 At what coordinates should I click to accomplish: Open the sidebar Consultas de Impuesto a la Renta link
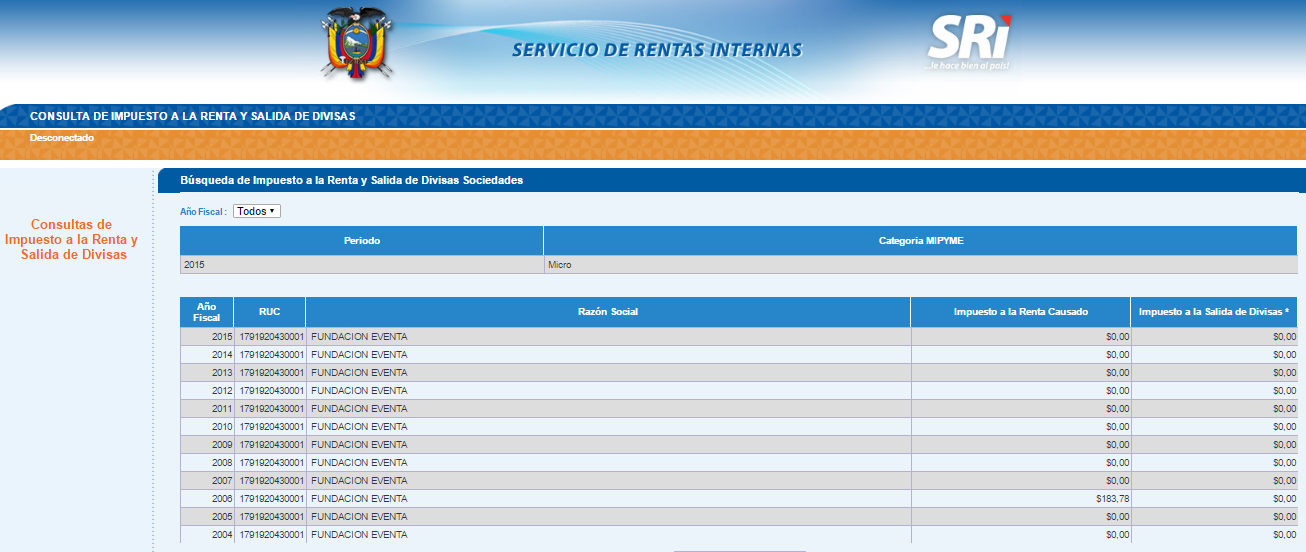(71, 240)
